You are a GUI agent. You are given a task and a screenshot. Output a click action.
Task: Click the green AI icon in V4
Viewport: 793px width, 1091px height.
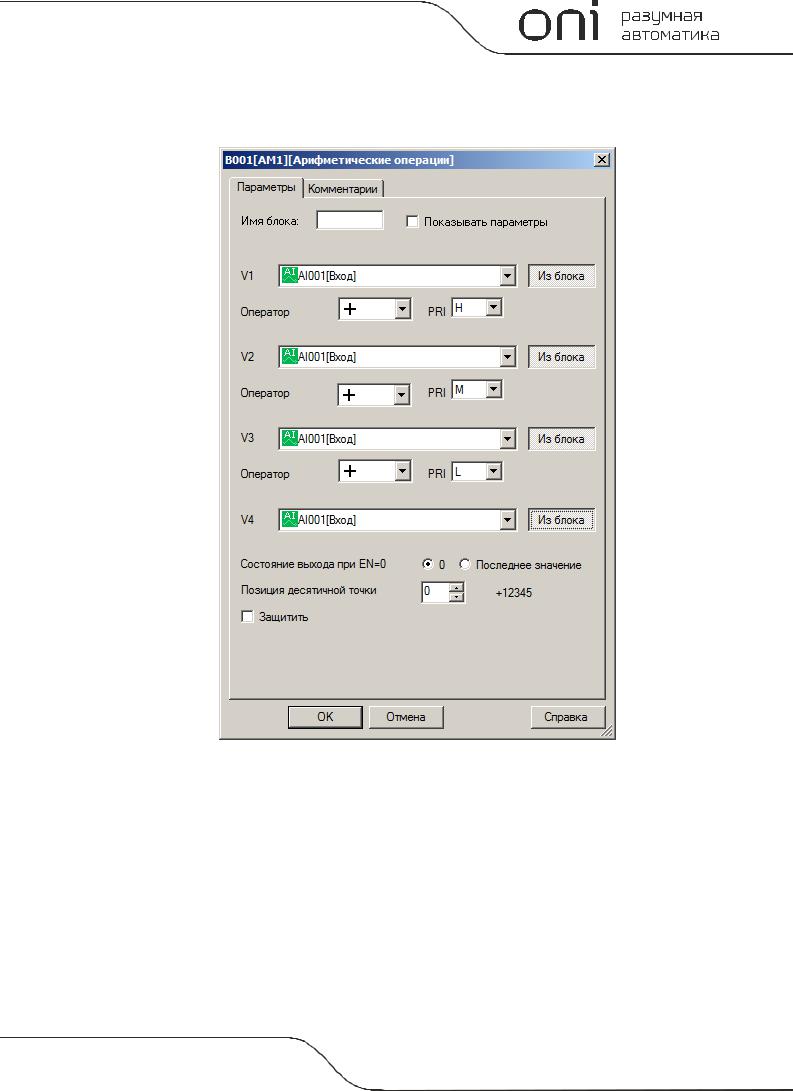[x=290, y=519]
